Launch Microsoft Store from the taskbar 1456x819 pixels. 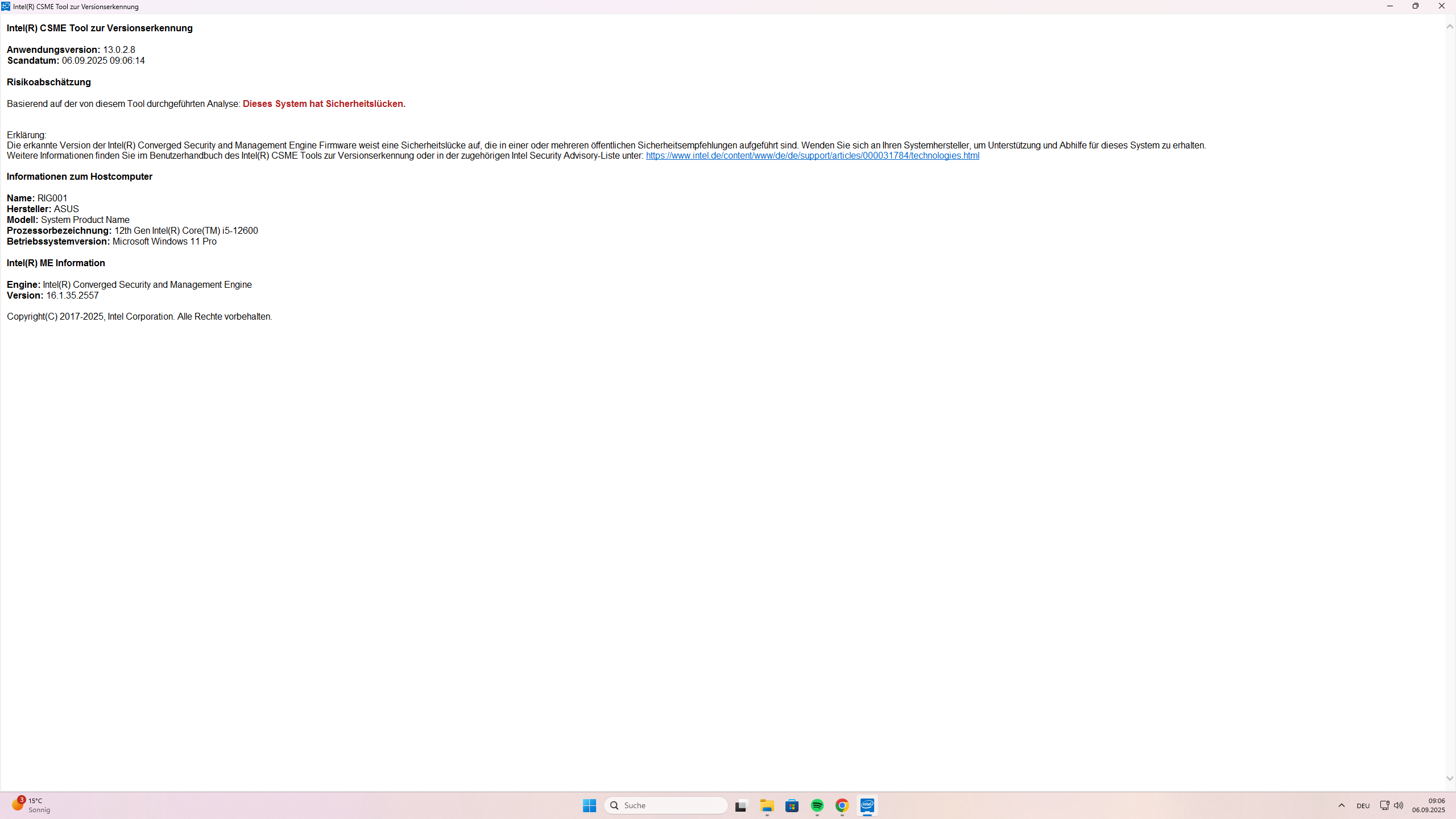[x=792, y=805]
